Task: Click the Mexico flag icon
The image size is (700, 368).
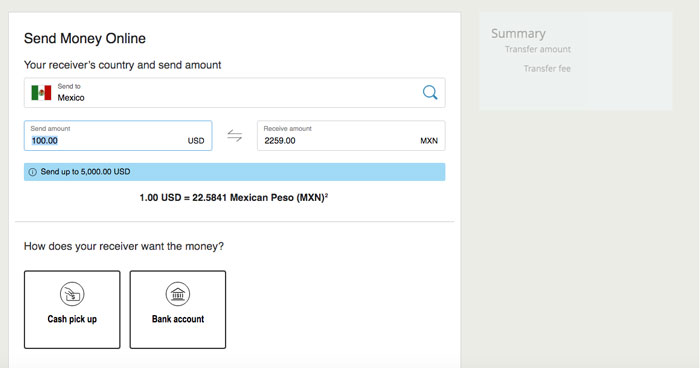Action: point(41,93)
